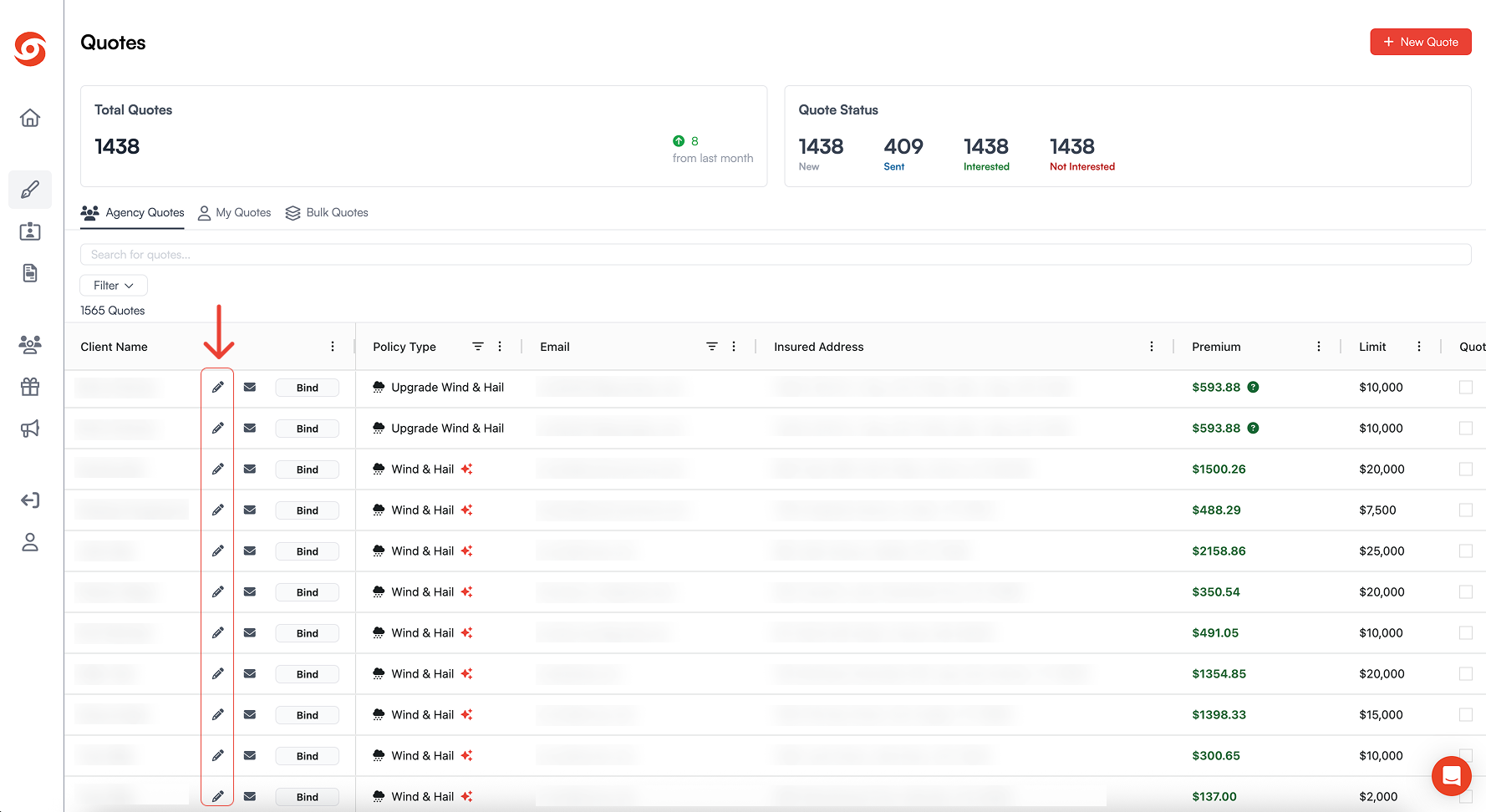1486x812 pixels.
Task: Switch to Agency Quotes tab
Action: click(x=132, y=212)
